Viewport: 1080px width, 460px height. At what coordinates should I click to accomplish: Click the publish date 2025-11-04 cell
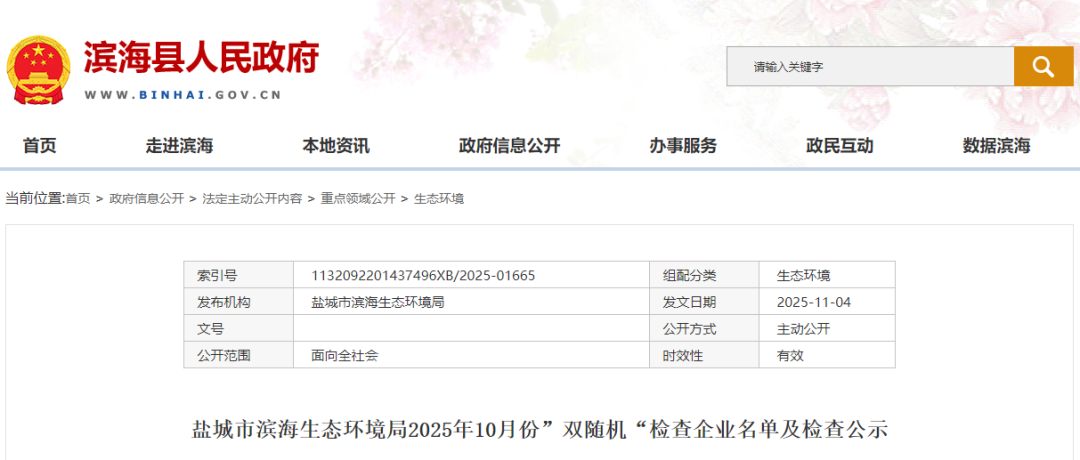814,302
